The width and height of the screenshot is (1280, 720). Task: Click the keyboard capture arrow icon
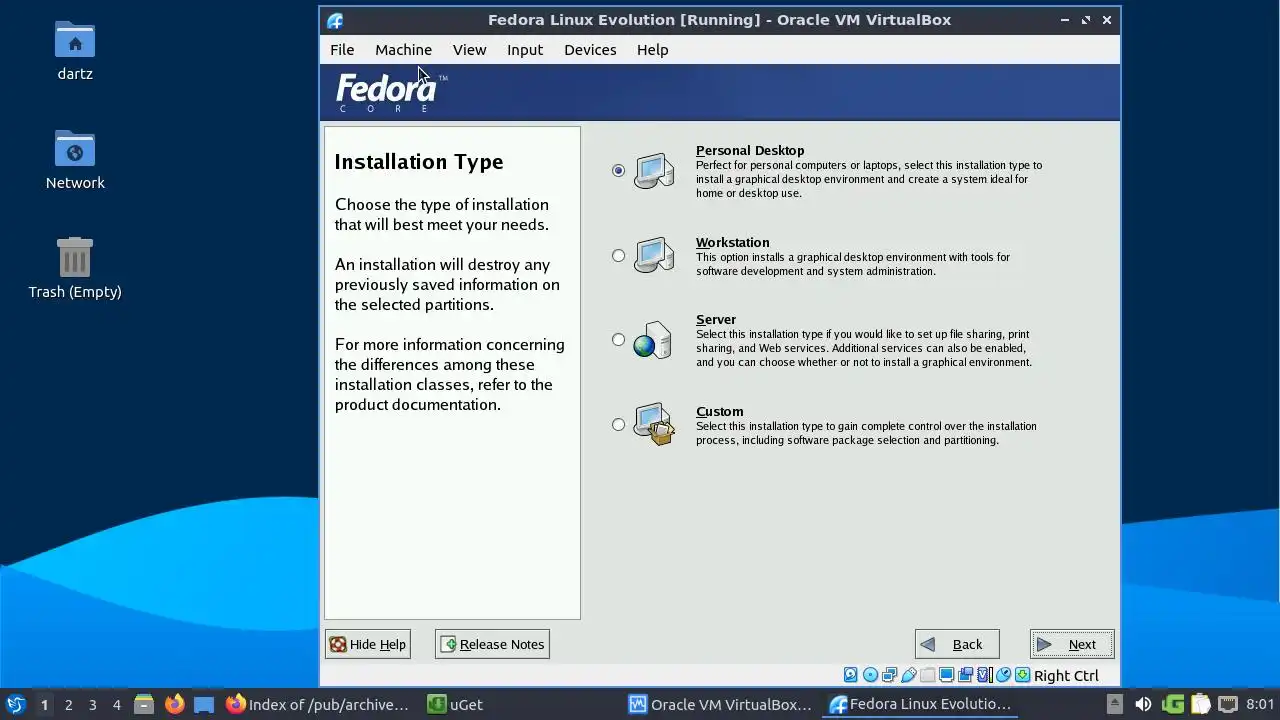click(1023, 675)
